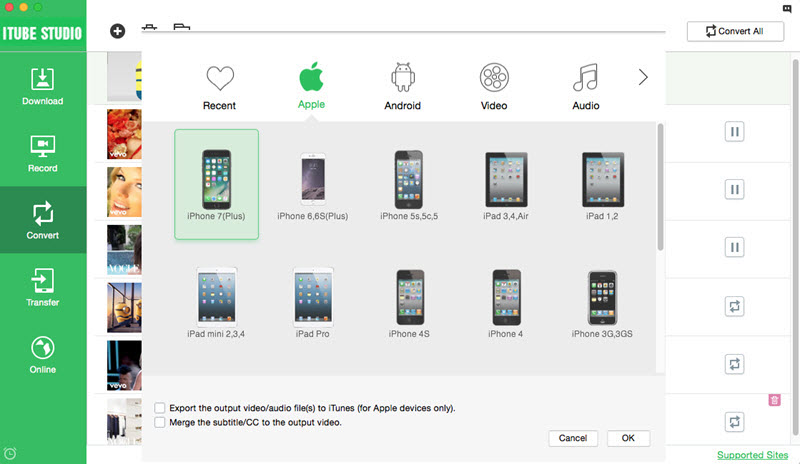Open the Online section in sidebar
The width and height of the screenshot is (800, 464).
[x=43, y=354]
